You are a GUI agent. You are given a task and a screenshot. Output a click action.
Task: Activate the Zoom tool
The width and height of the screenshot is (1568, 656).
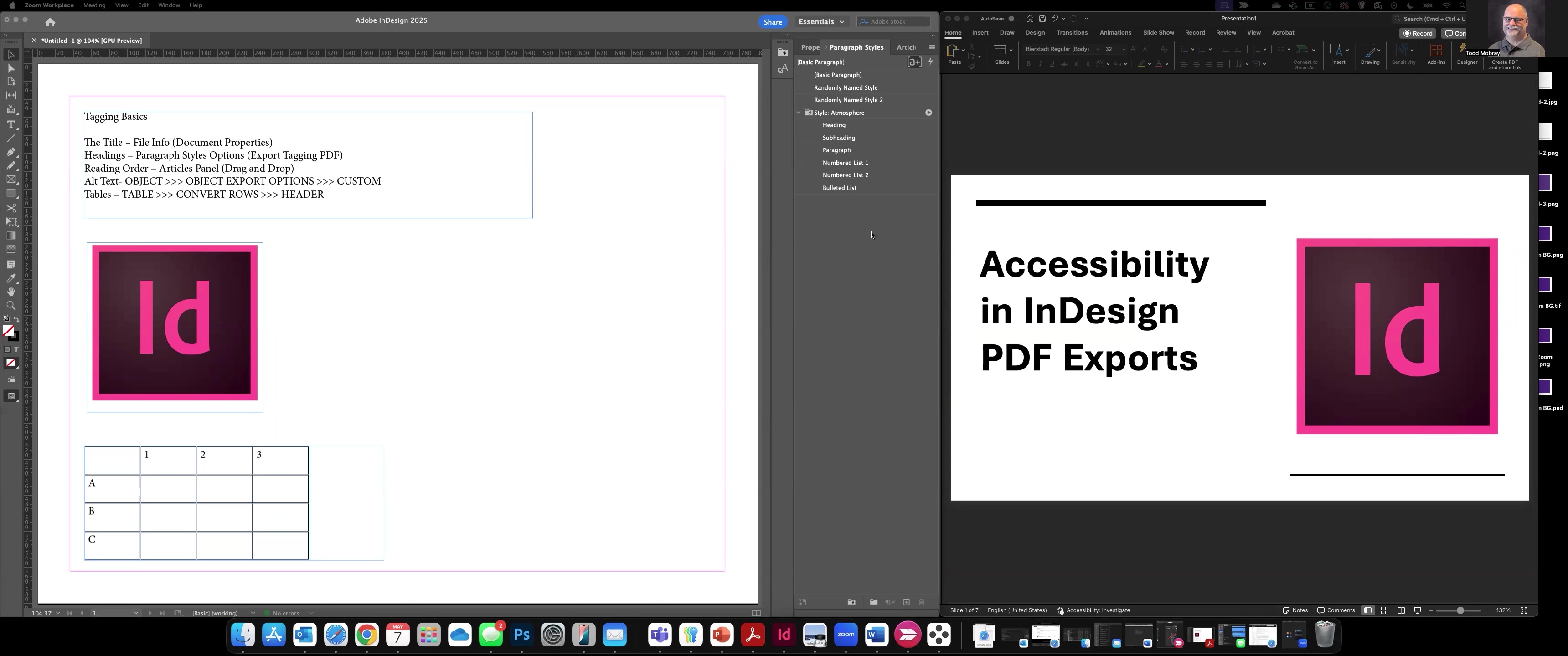pos(11,306)
